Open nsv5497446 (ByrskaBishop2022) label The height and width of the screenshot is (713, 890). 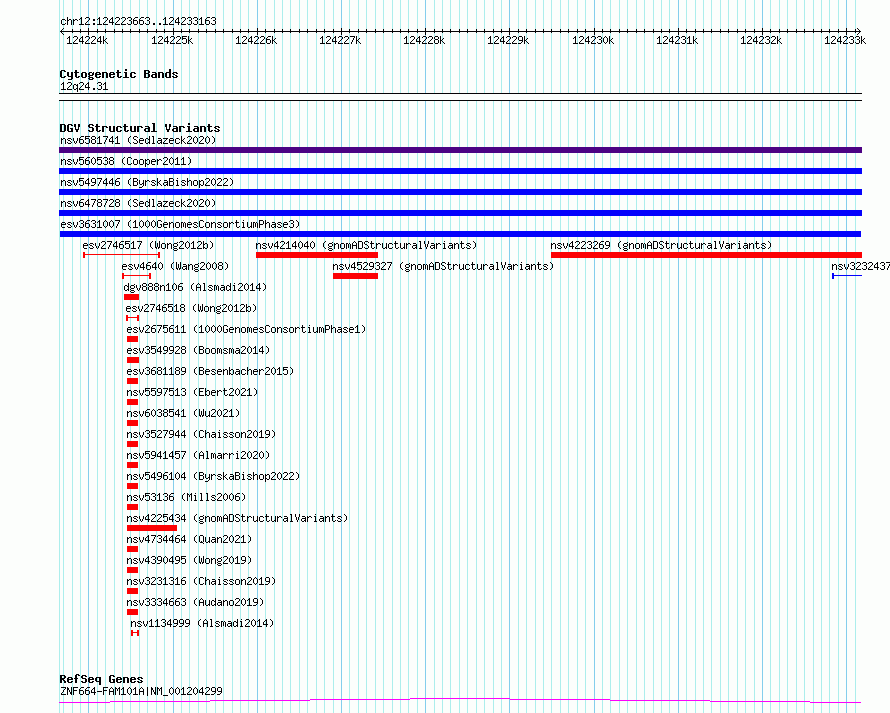pos(147,182)
